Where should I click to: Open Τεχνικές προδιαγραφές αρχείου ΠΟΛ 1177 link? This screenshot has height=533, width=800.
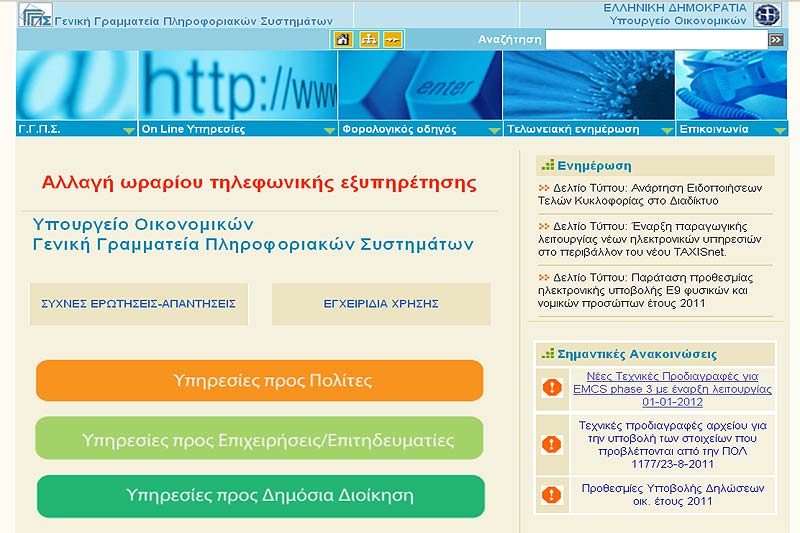point(672,445)
